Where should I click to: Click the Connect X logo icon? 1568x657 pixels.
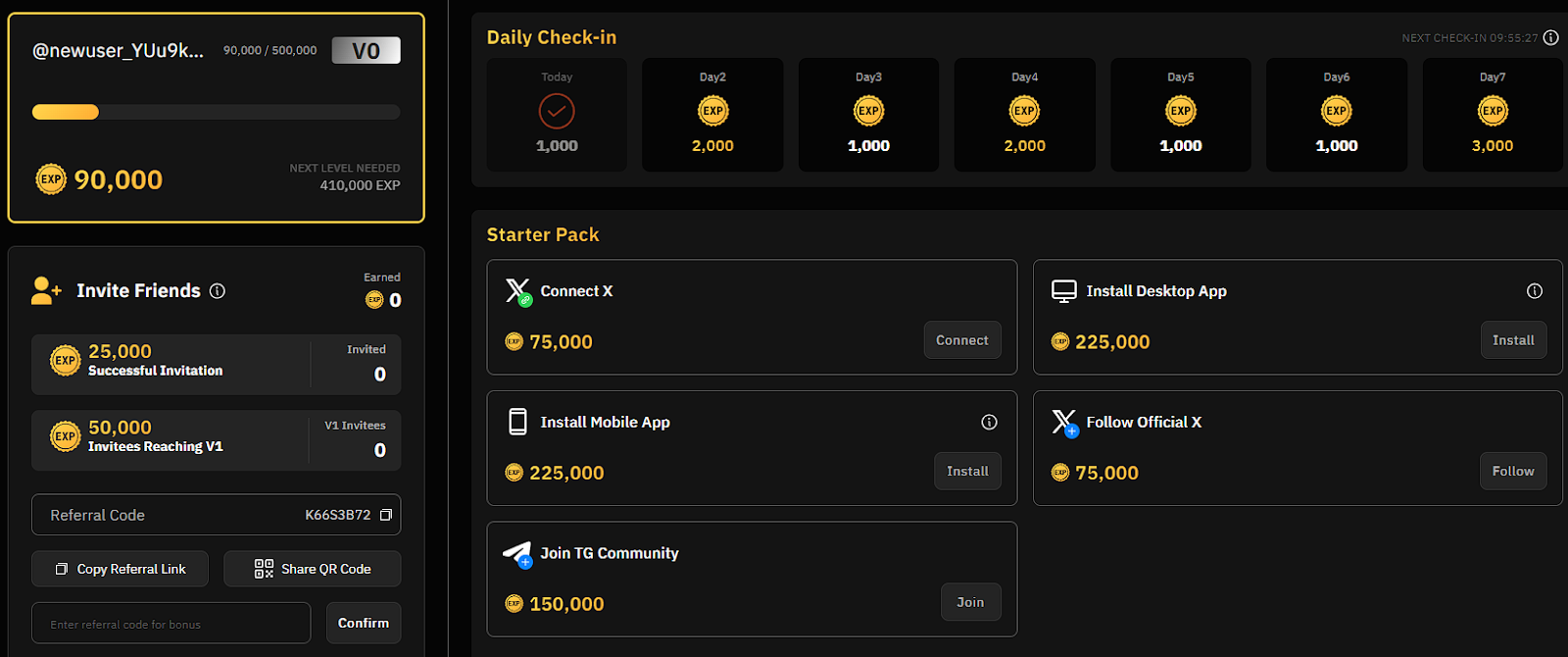point(517,291)
